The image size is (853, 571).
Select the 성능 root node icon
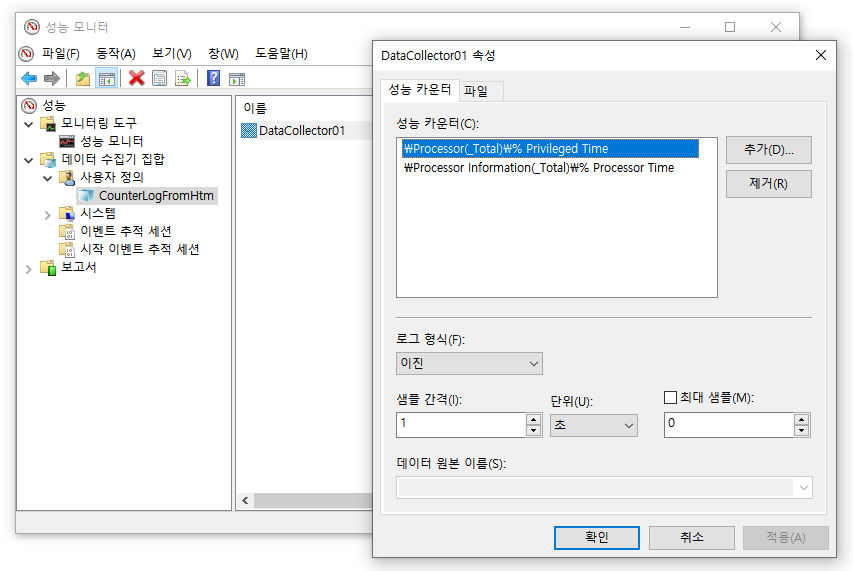(29, 105)
